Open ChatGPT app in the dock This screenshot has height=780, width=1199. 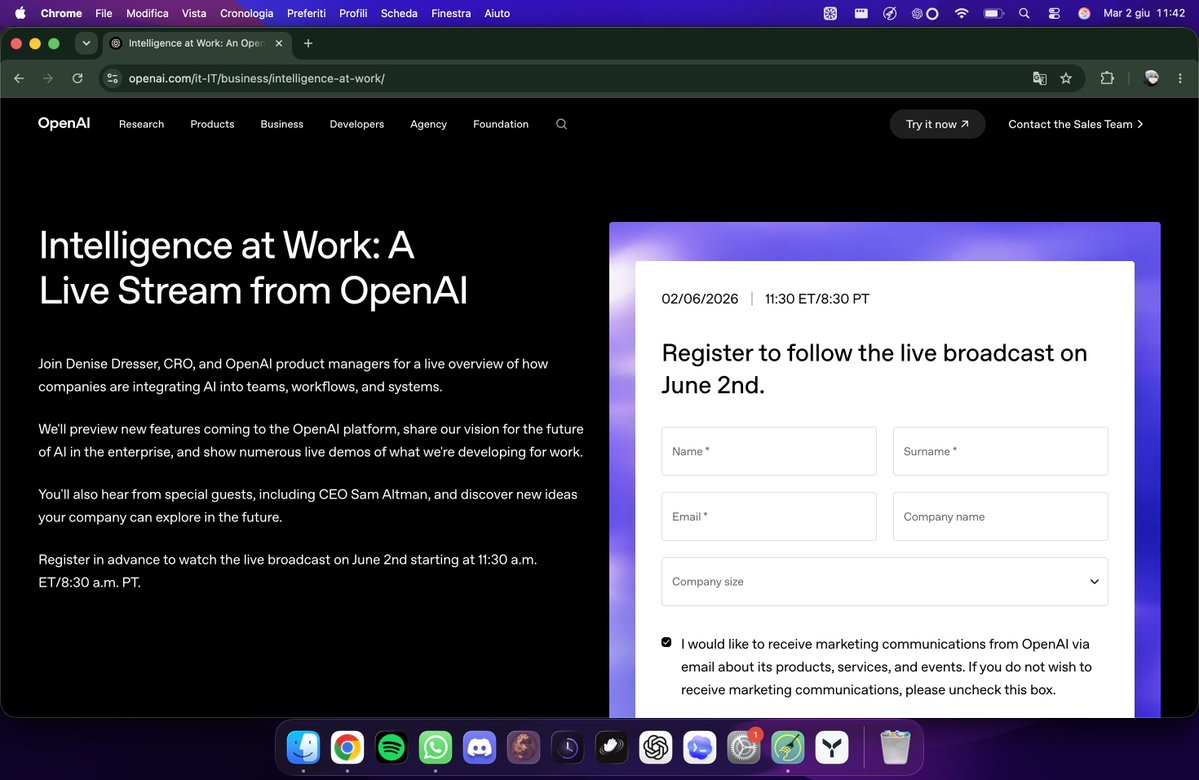[x=655, y=747]
